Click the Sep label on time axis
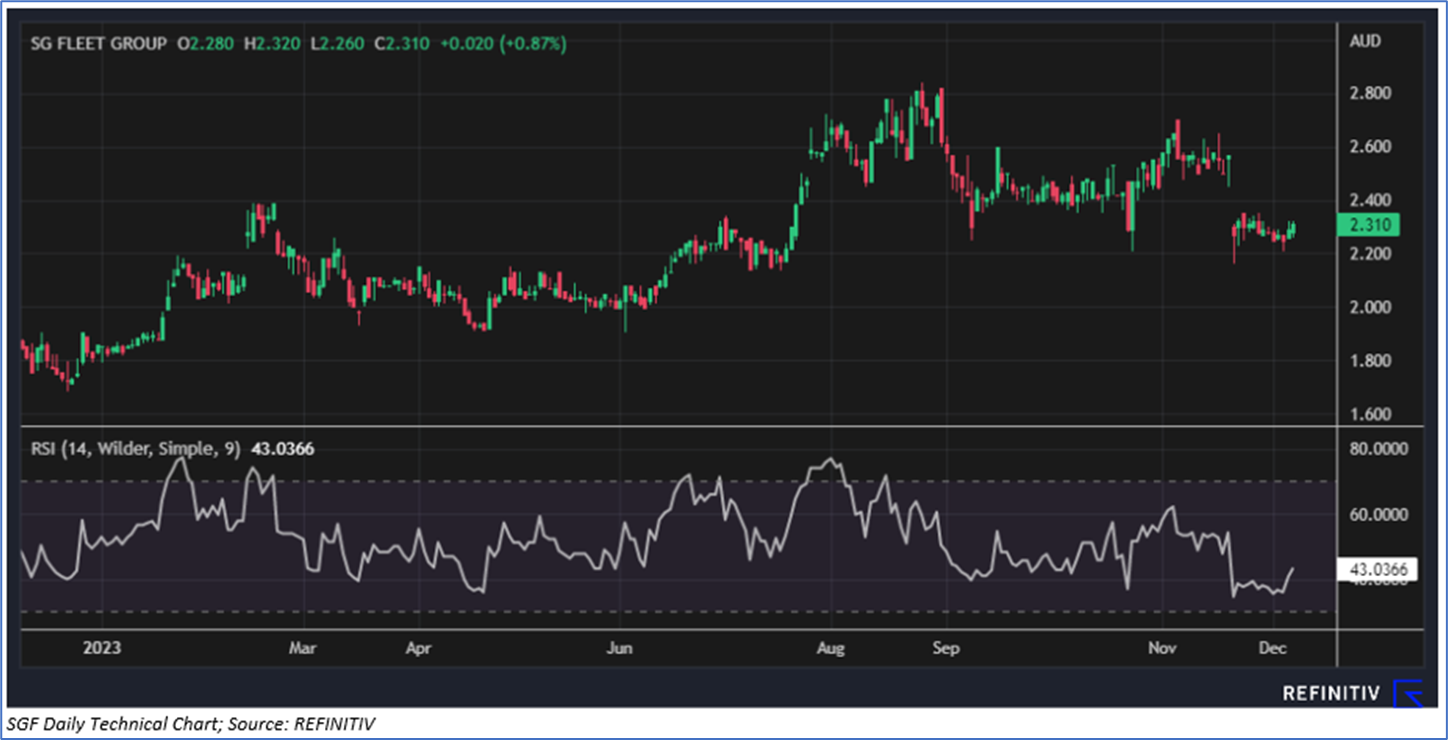The image size is (1448, 740). click(x=946, y=648)
